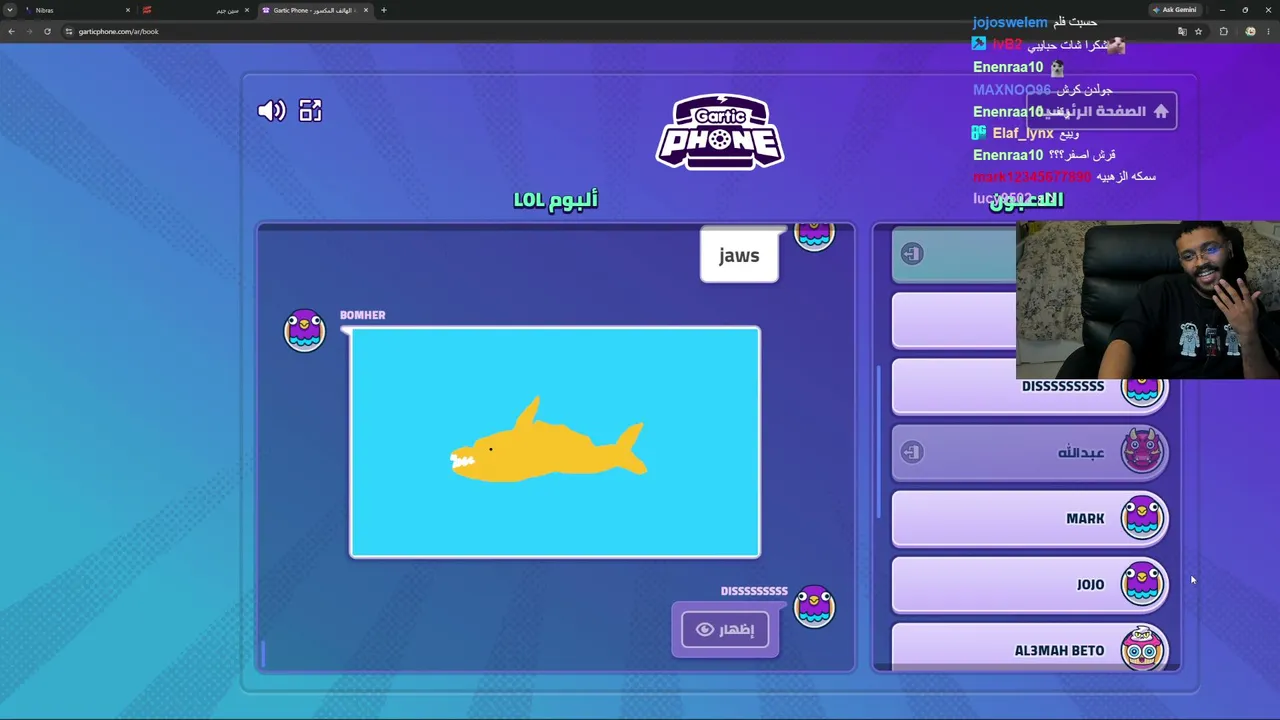Image resolution: width=1280 pixels, height=720 pixels.
Task: Click chat username Elaf_lynx
Action: click(1023, 133)
